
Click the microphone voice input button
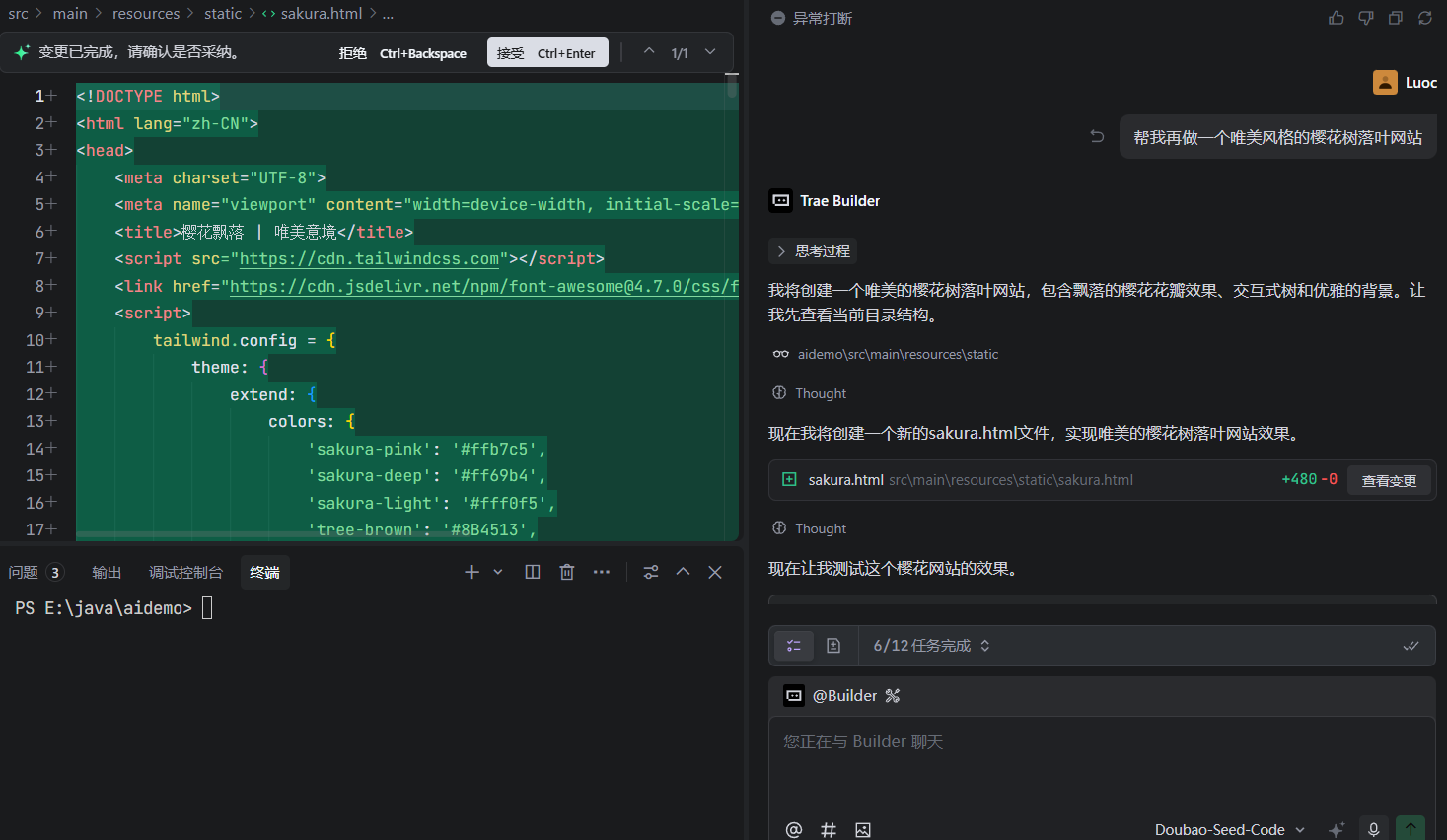click(1373, 829)
